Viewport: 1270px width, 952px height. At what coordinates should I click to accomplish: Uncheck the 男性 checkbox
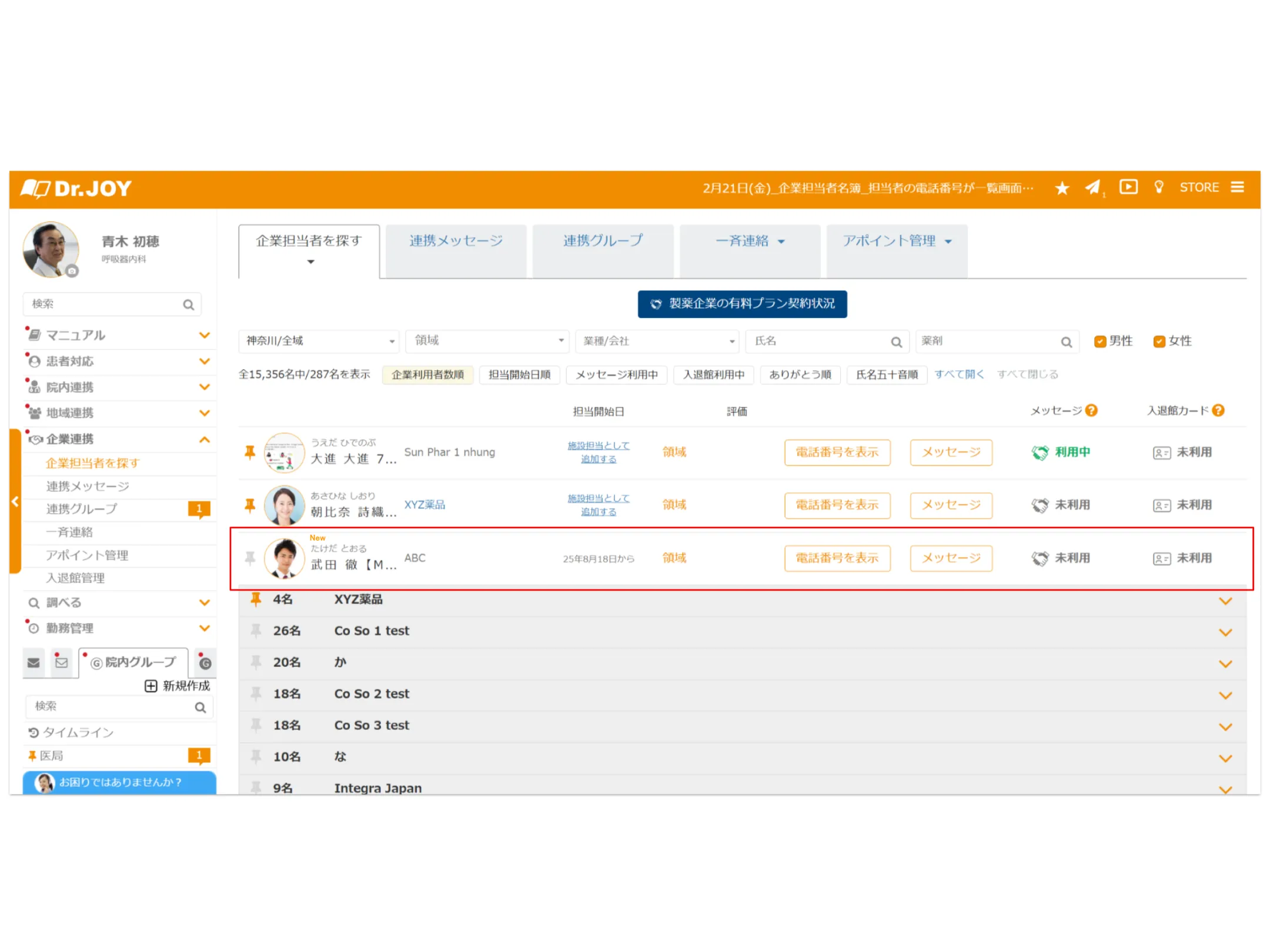click(1099, 341)
